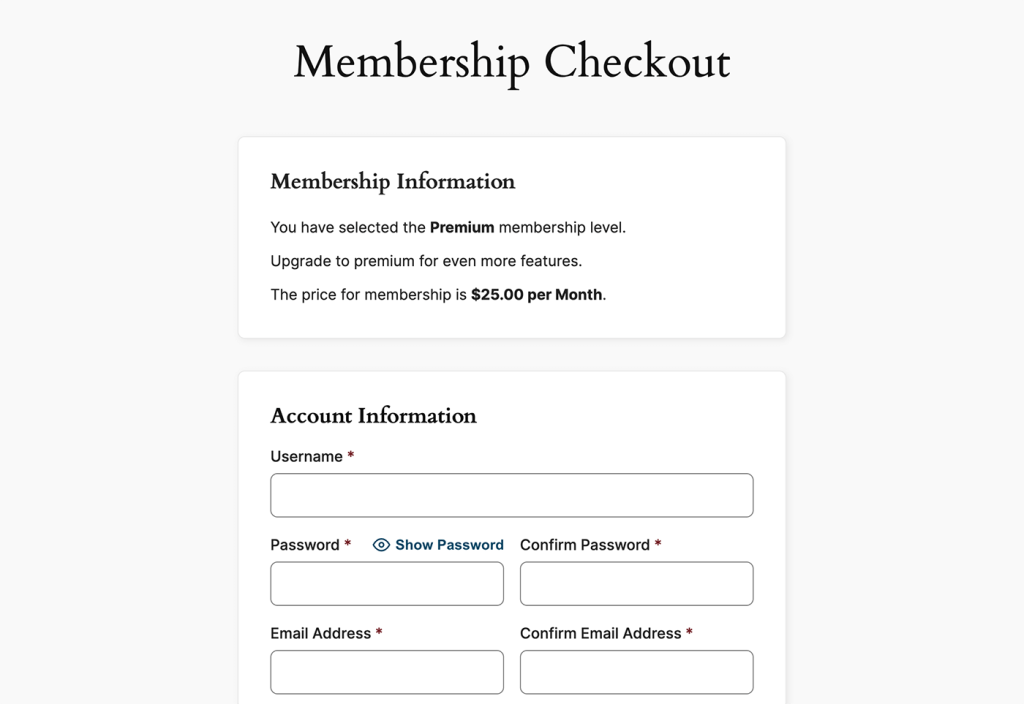Click the Account Information section heading
This screenshot has width=1024, height=704.
click(x=373, y=416)
